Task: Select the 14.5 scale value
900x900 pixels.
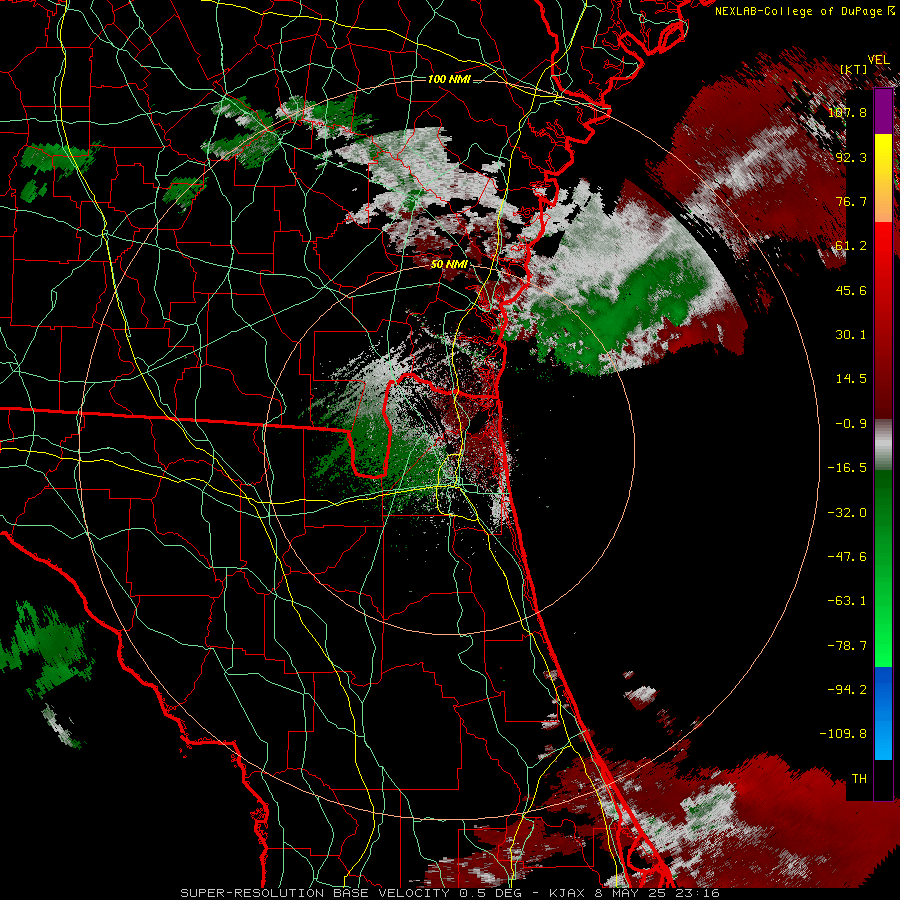Action: [851, 379]
